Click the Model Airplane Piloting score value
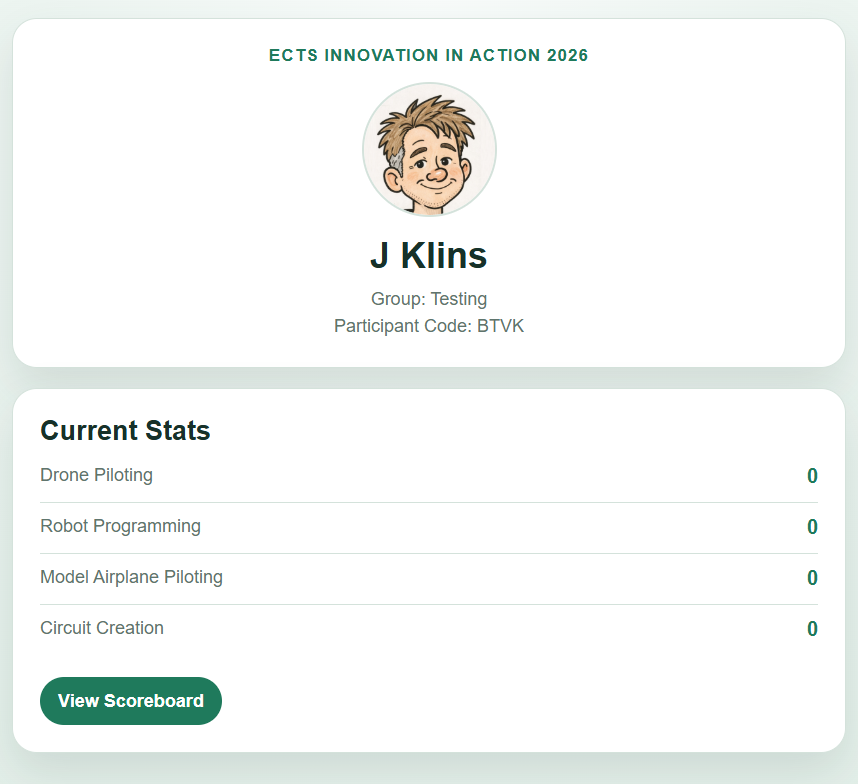Viewport: 858px width, 784px height. (813, 578)
